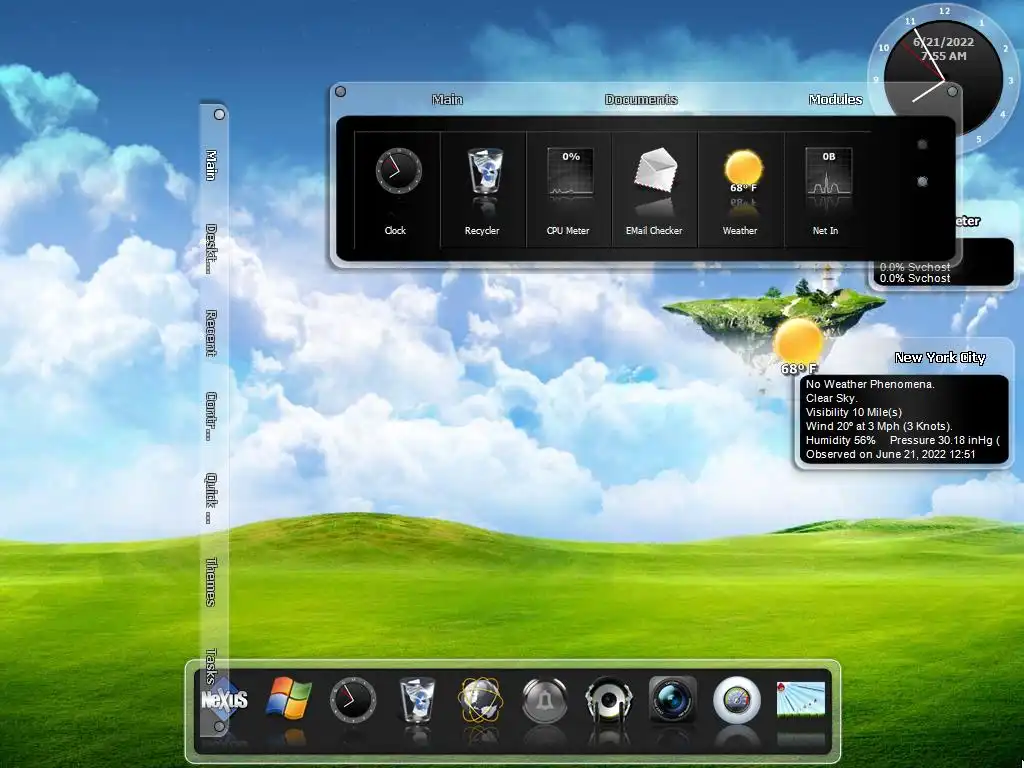Click the 'Wind 20° at 3 Mph' line
The image size is (1024, 768).
coord(879,426)
